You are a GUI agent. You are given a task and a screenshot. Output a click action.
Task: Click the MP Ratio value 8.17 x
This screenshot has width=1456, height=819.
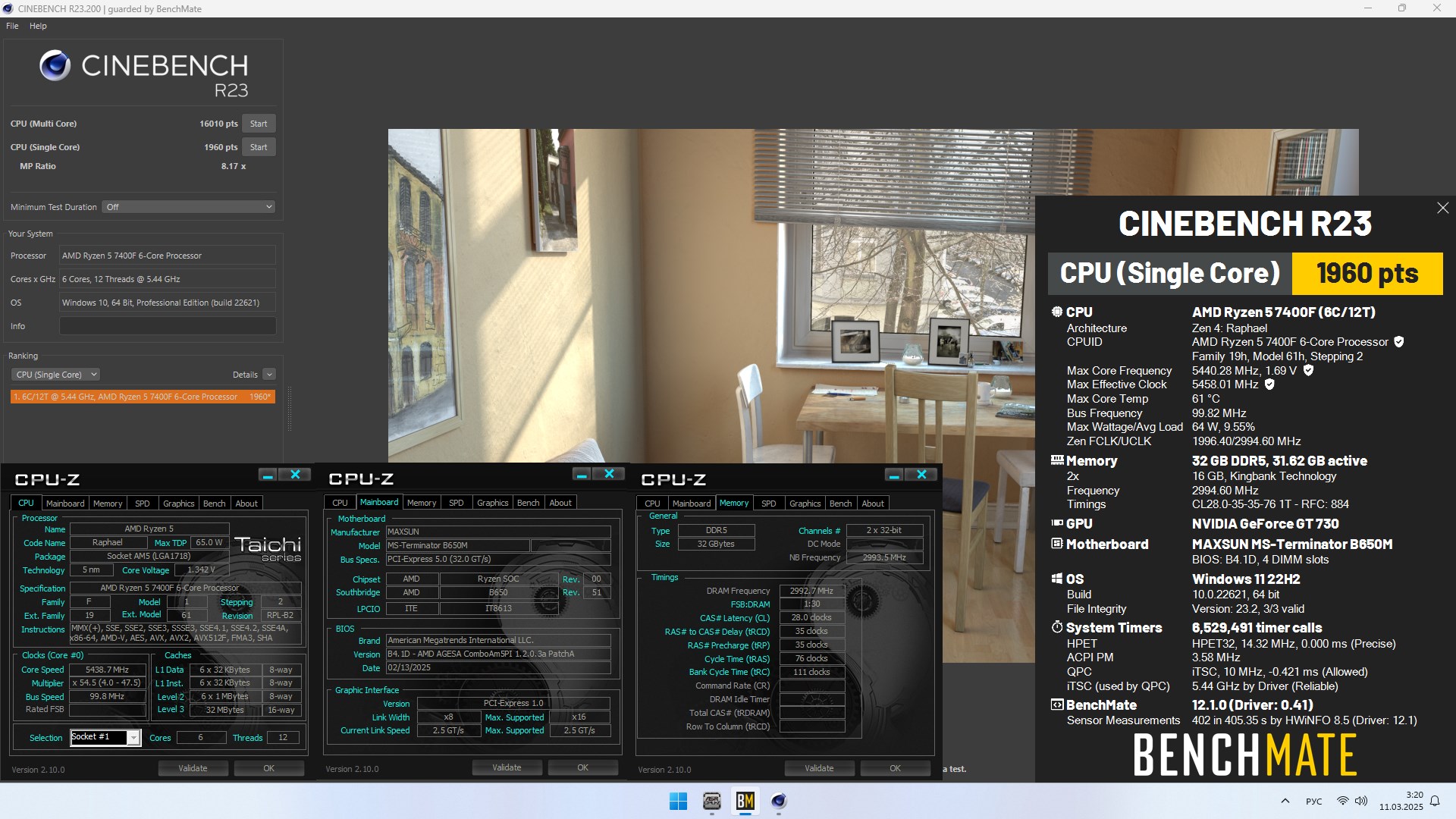tap(233, 166)
